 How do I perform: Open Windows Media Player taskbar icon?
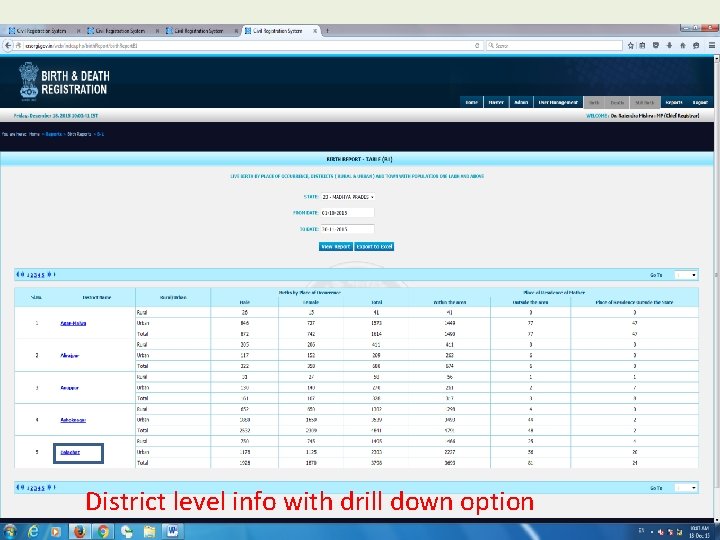pyautogui.click(x=56, y=531)
